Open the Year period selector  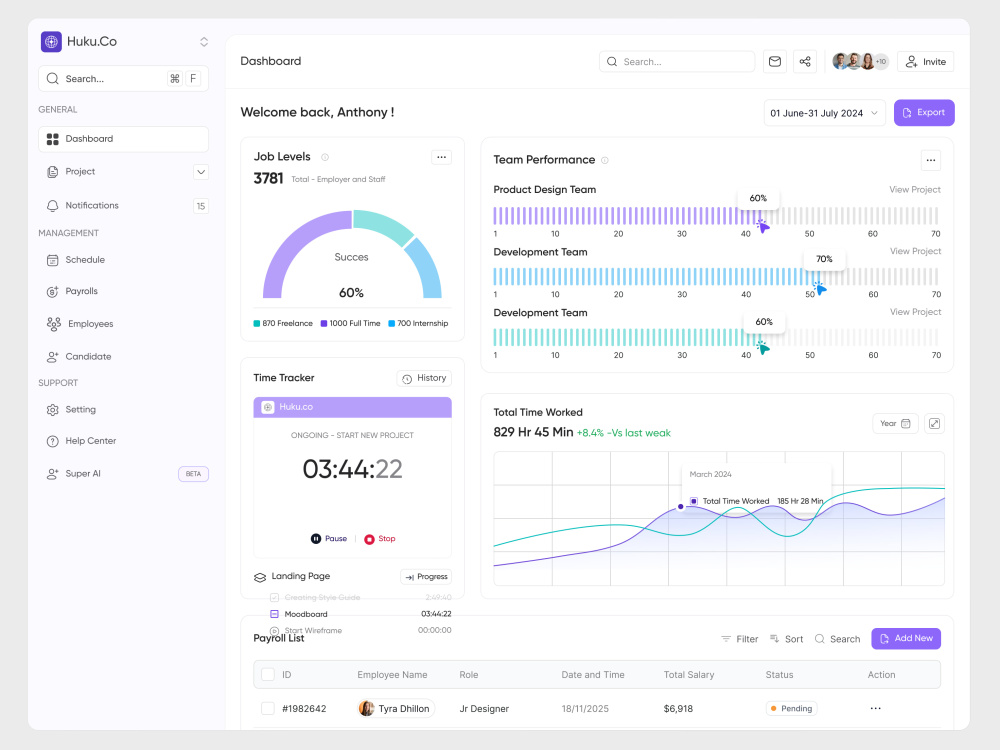pos(895,423)
